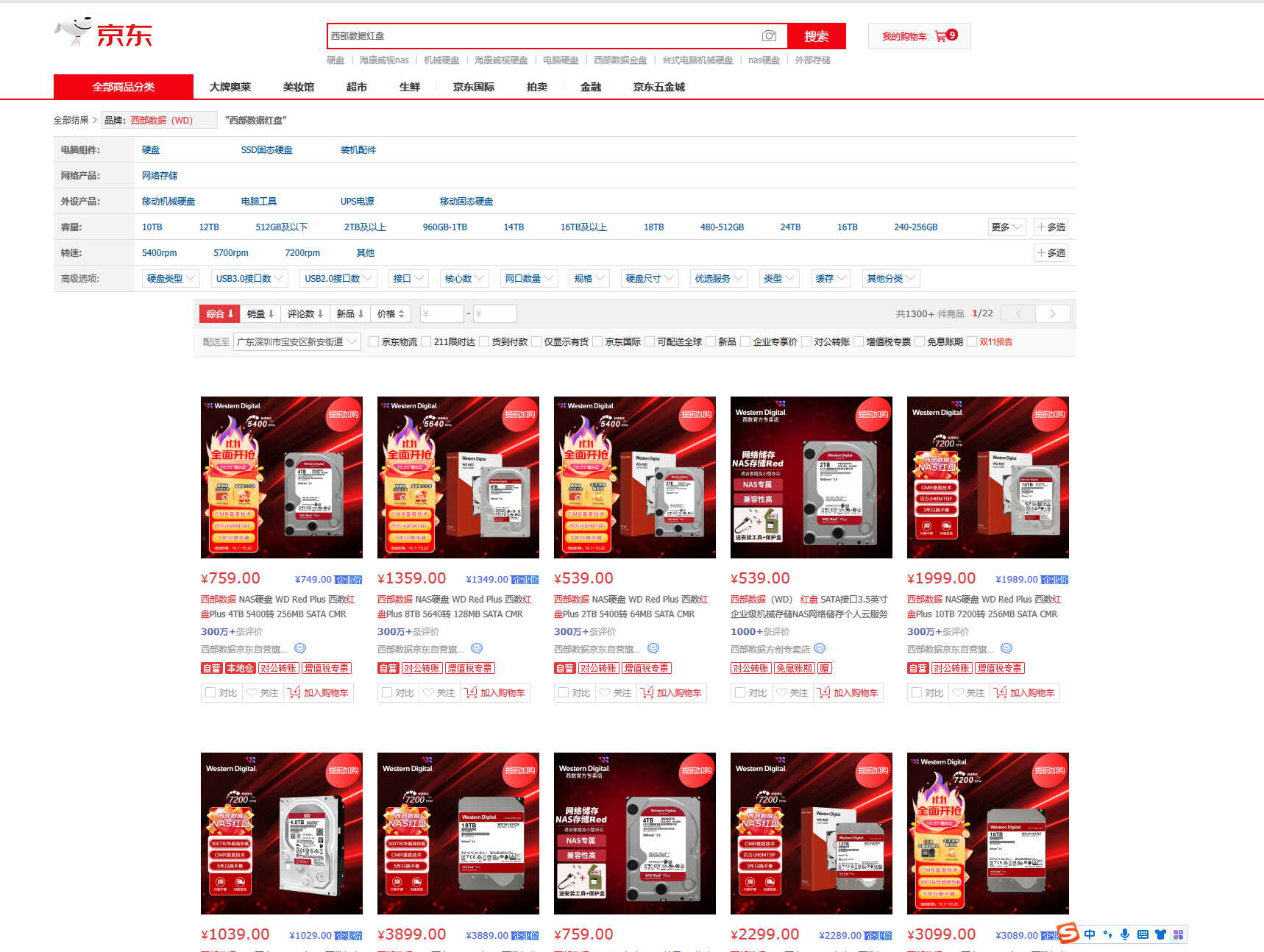Expand the 核心数 filter dropdown
Image resolution: width=1264 pixels, height=952 pixels.
(464, 278)
